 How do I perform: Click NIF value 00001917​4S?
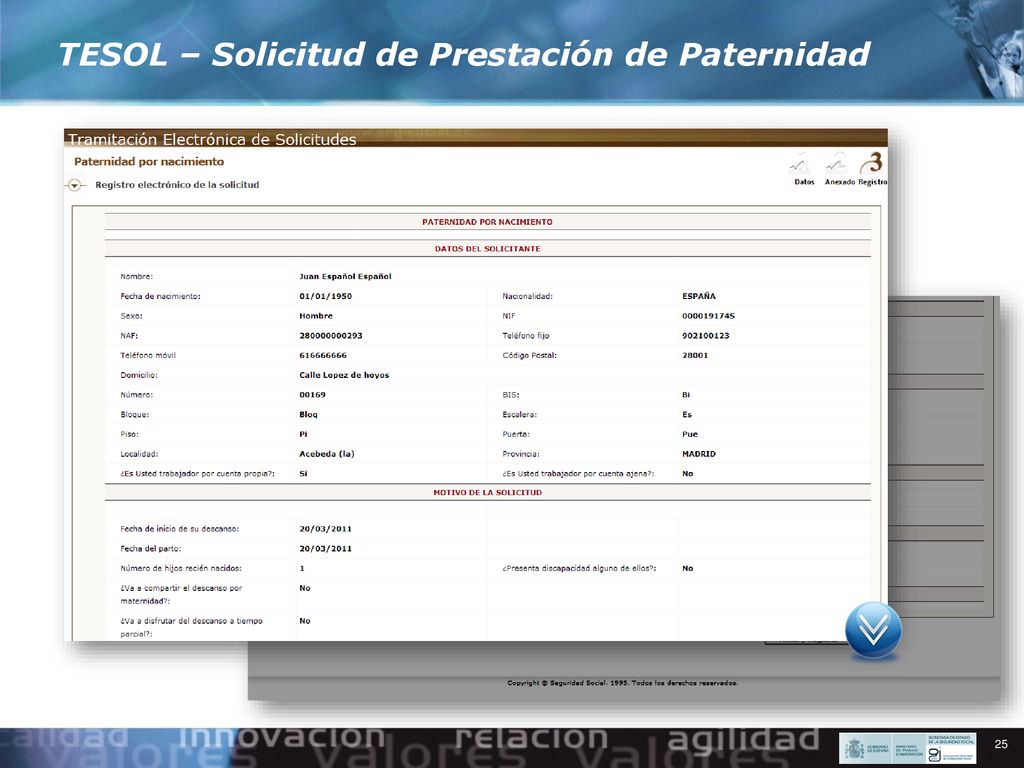coord(709,315)
